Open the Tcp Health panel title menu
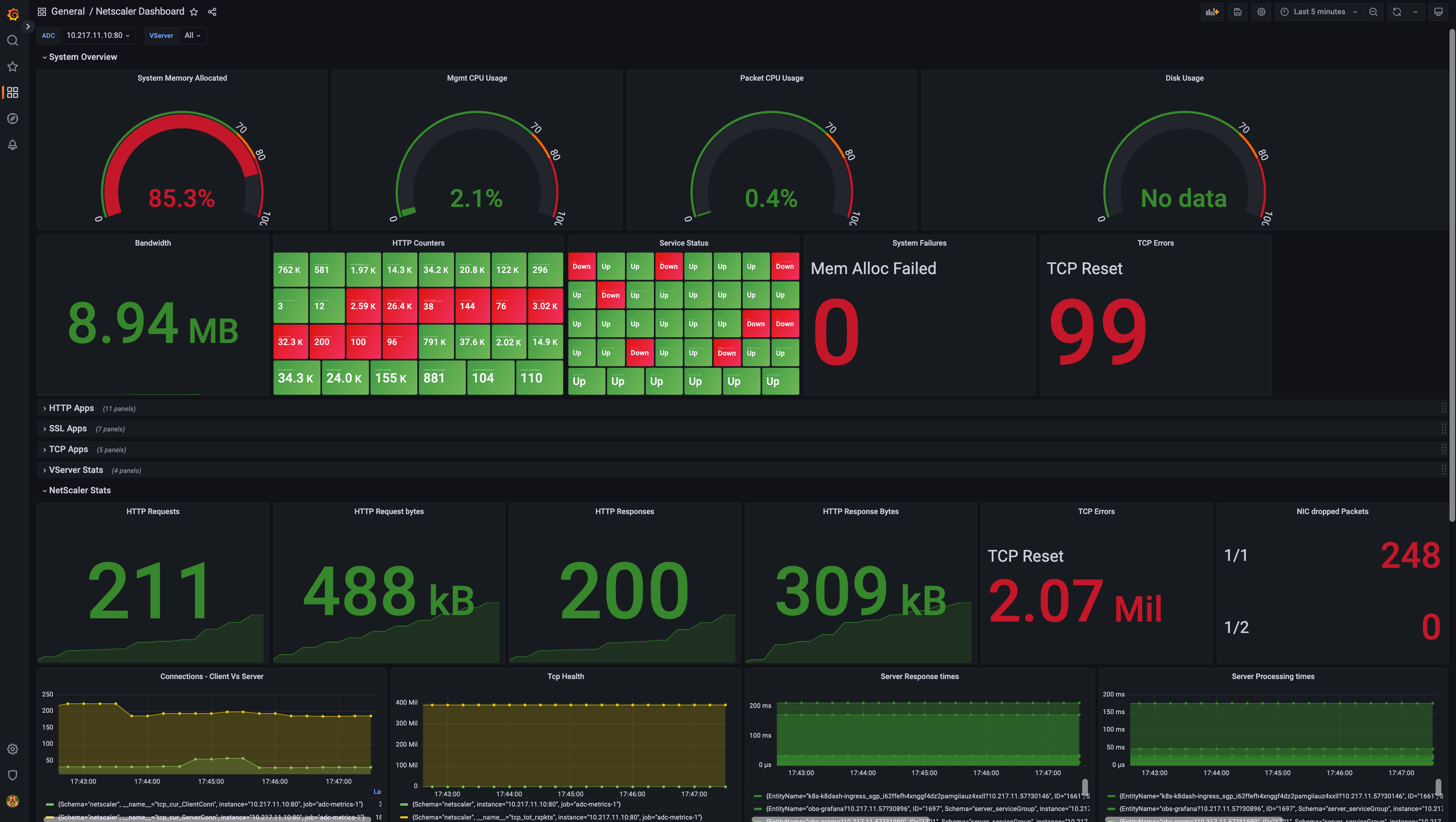The image size is (1456, 822). pyautogui.click(x=565, y=677)
